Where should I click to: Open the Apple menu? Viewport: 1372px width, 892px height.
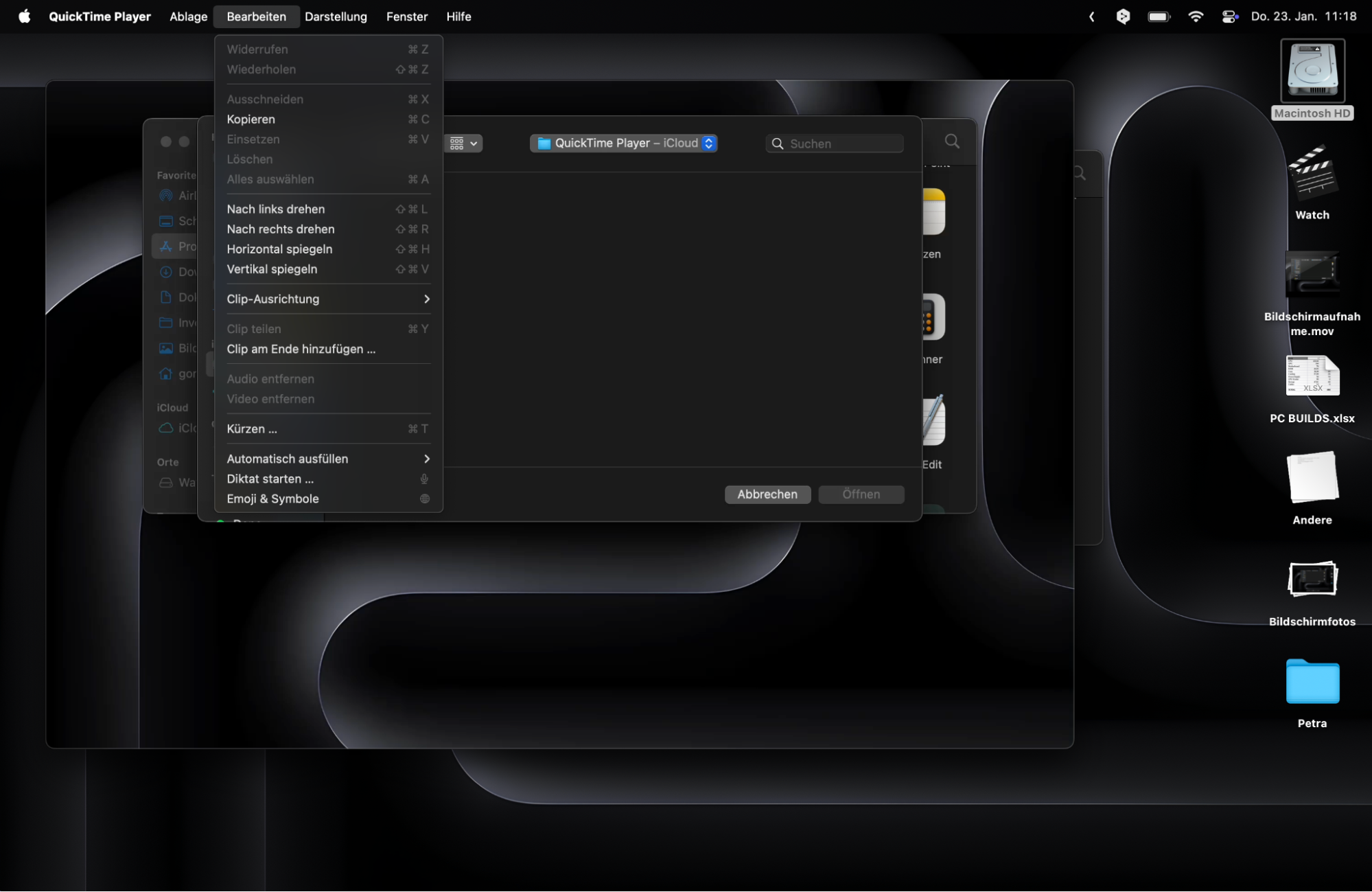[x=24, y=16]
